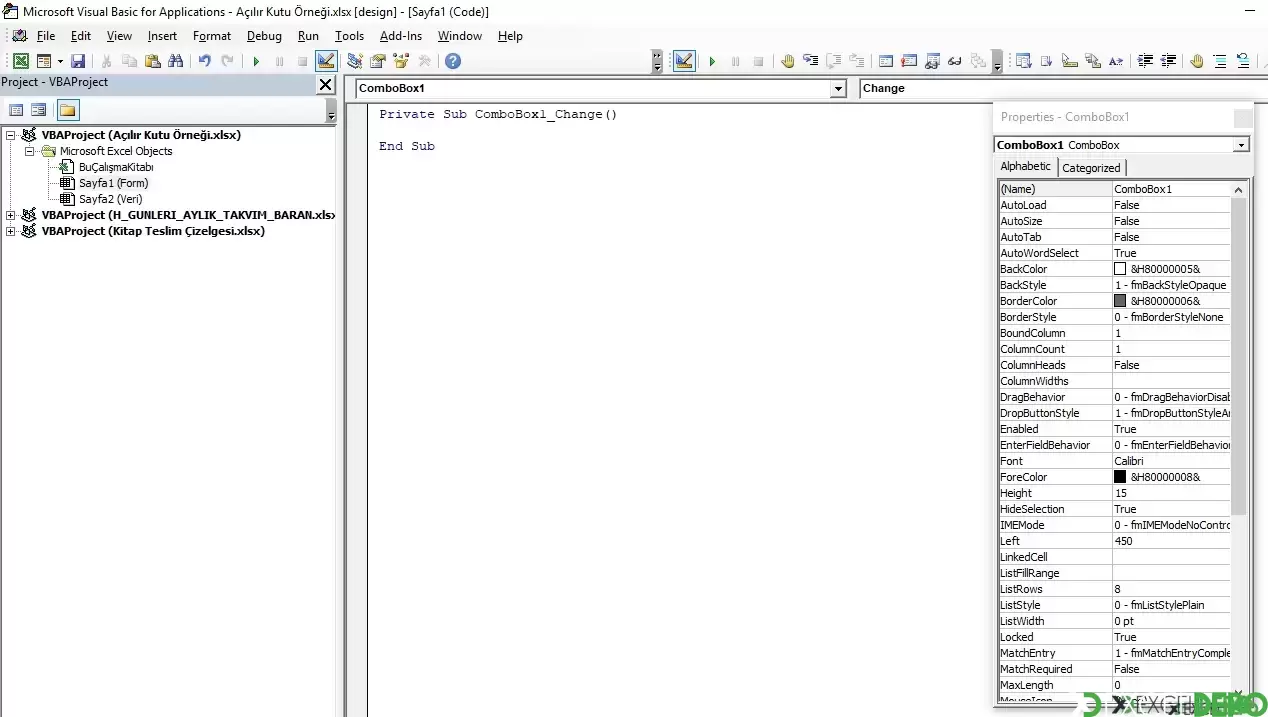Click the BorderColor gray color swatch
The width and height of the screenshot is (1268, 717).
tap(1120, 301)
